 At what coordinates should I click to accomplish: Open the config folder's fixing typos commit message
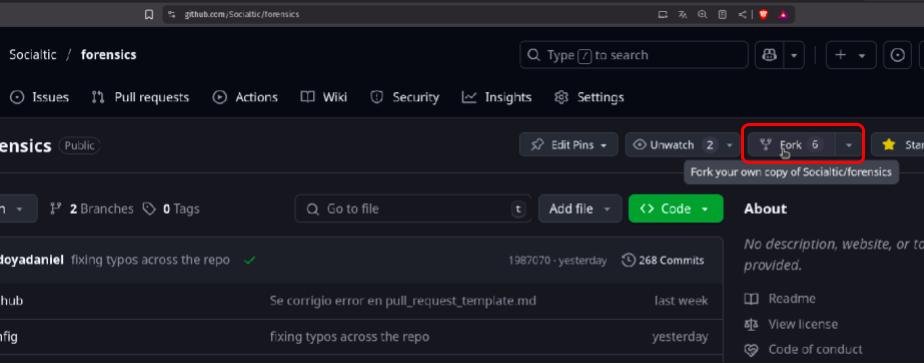pyautogui.click(x=349, y=337)
